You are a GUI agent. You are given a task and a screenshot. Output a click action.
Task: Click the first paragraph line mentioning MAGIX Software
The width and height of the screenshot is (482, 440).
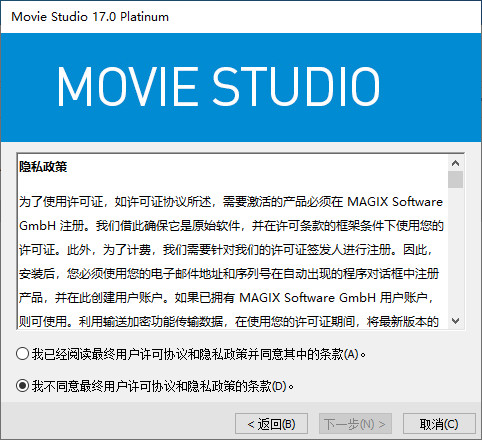[231, 202]
